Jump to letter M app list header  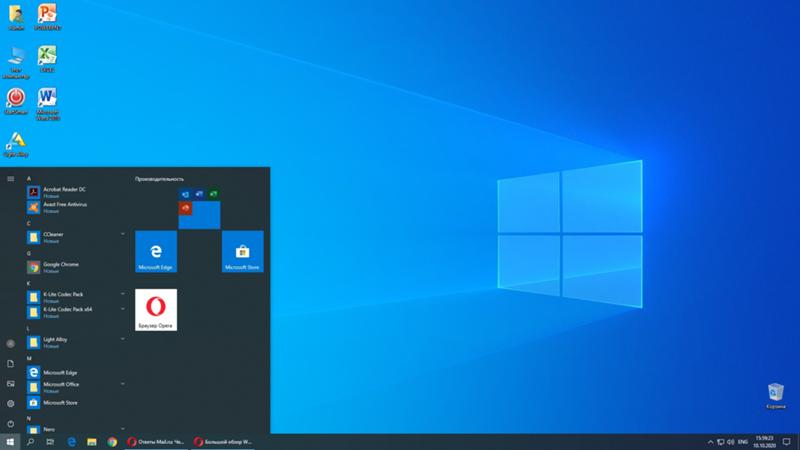(29, 358)
